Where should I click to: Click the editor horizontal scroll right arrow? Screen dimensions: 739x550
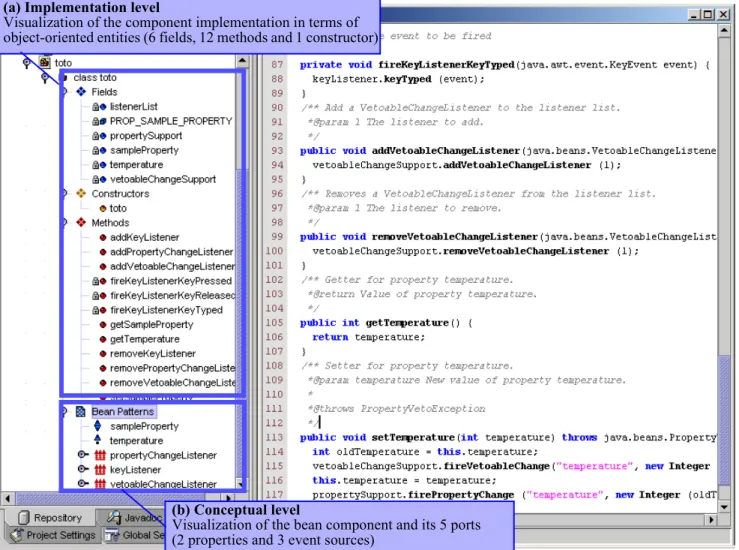(711, 519)
